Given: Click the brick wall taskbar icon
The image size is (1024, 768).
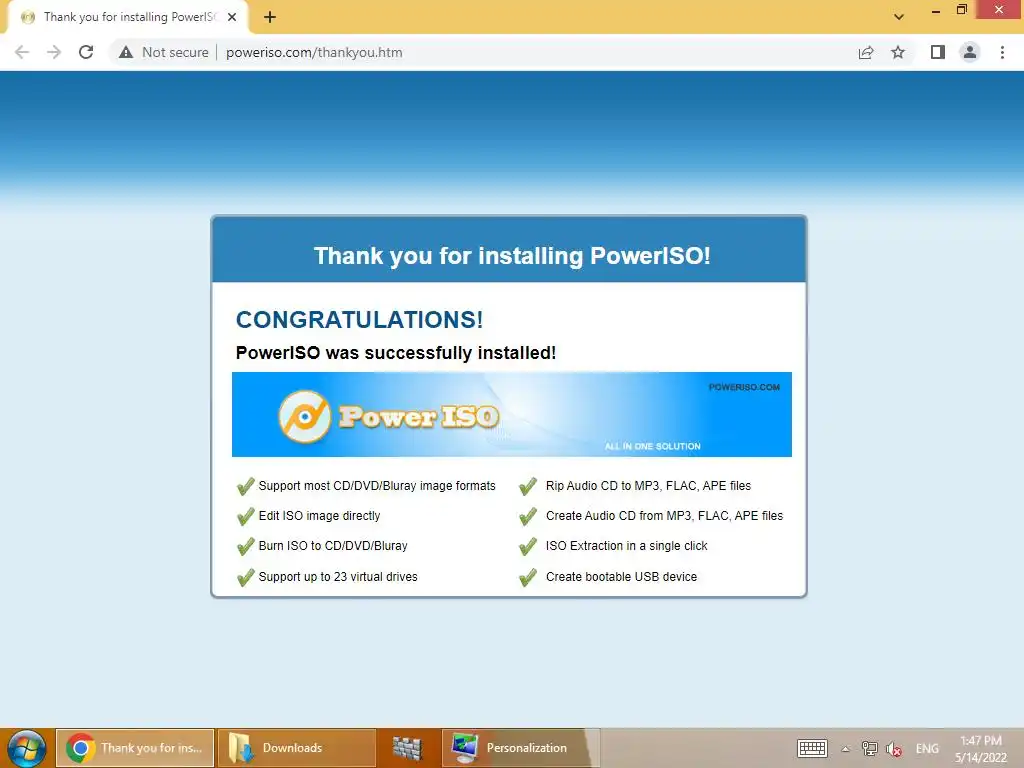Looking at the screenshot, I should (408, 748).
